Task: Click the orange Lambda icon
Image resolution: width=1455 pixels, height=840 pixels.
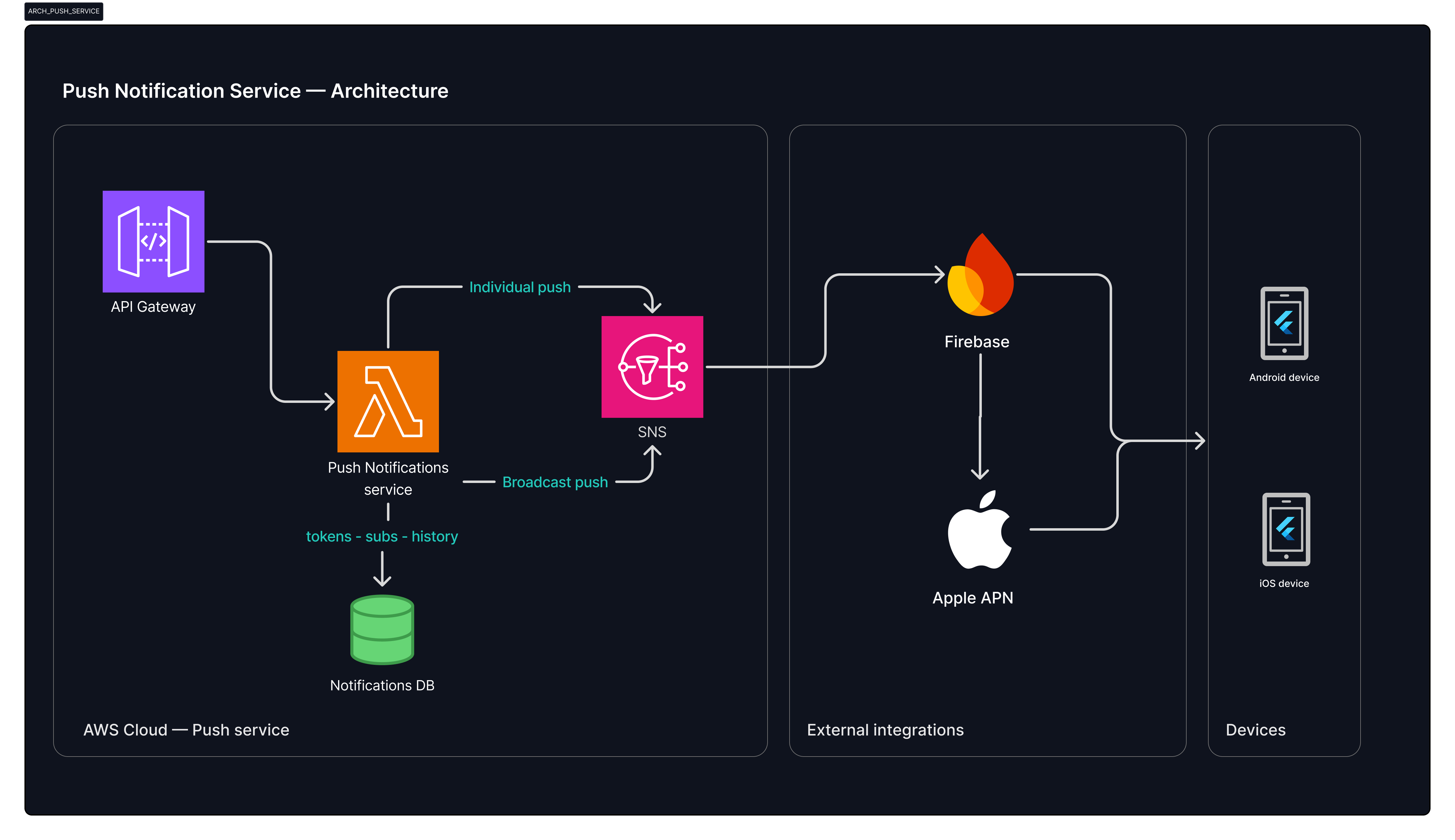Action: [x=388, y=402]
